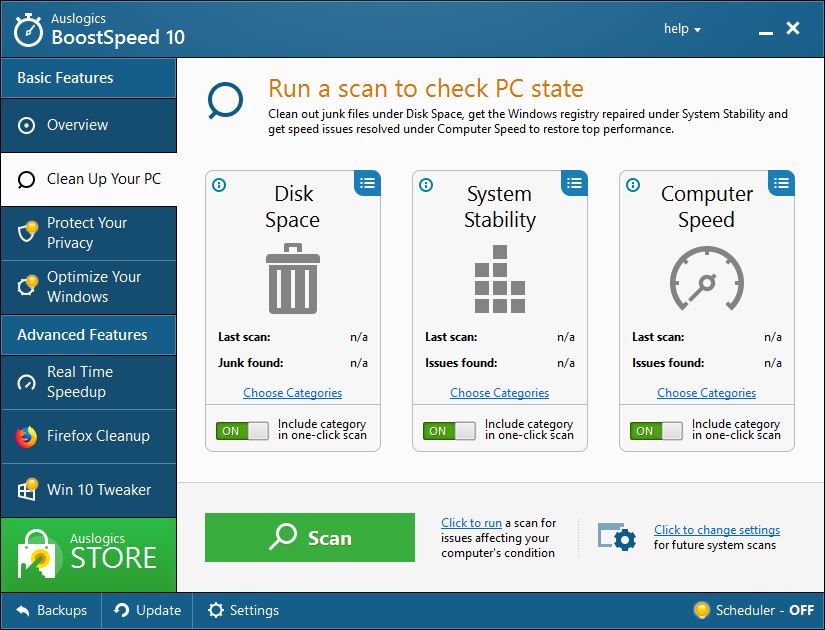Open info icon on Computer Speed card
The height and width of the screenshot is (630, 825).
click(633, 185)
